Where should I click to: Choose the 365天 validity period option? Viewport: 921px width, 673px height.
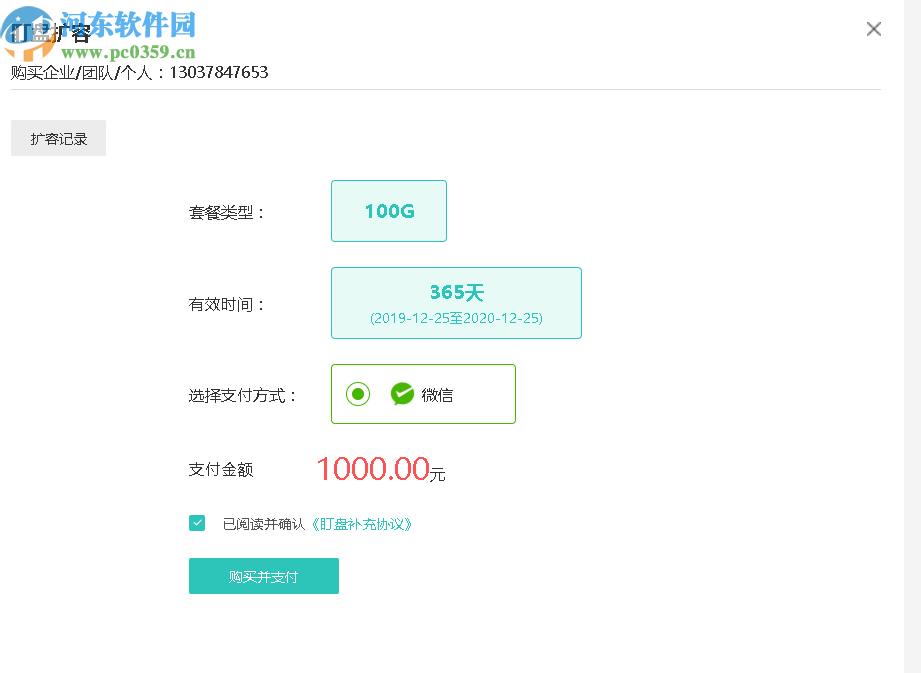click(x=456, y=303)
